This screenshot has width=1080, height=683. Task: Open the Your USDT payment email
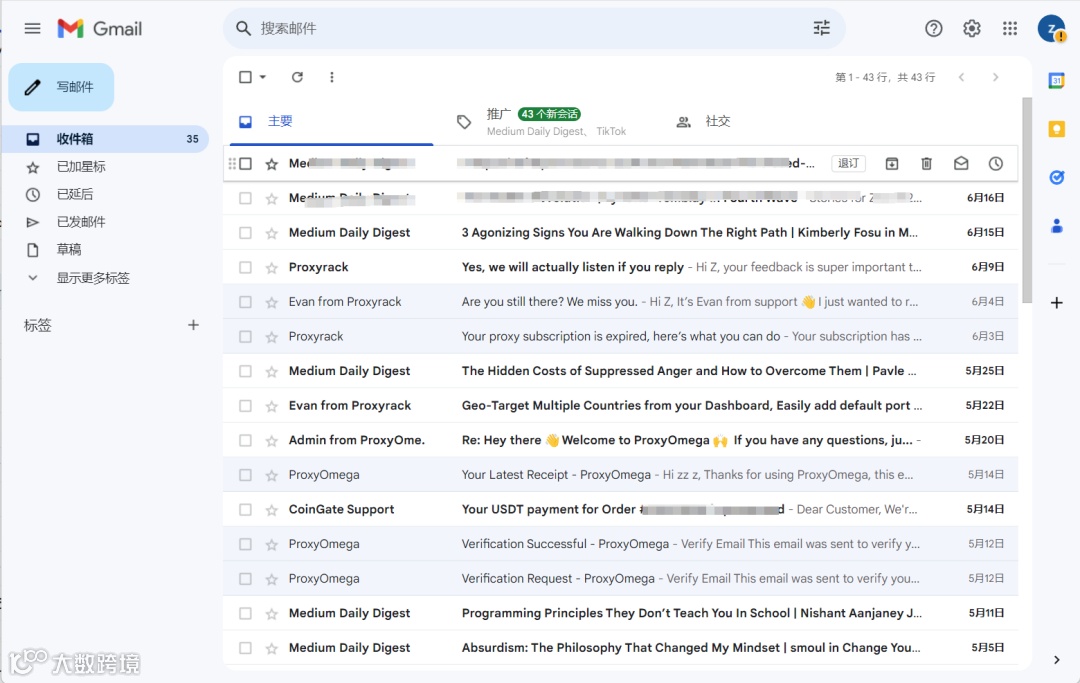tap(620, 509)
